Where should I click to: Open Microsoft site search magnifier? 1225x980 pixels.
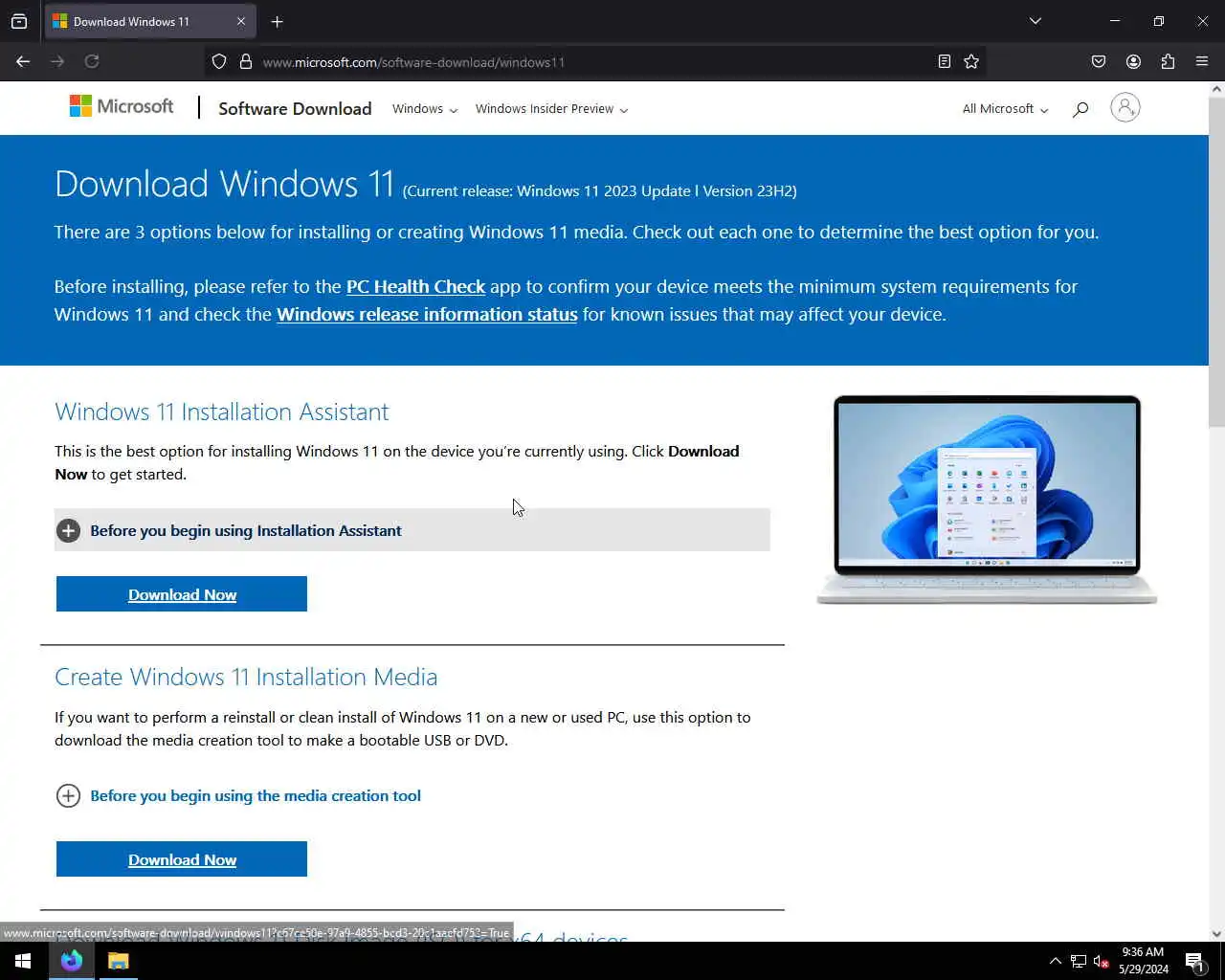click(1080, 109)
